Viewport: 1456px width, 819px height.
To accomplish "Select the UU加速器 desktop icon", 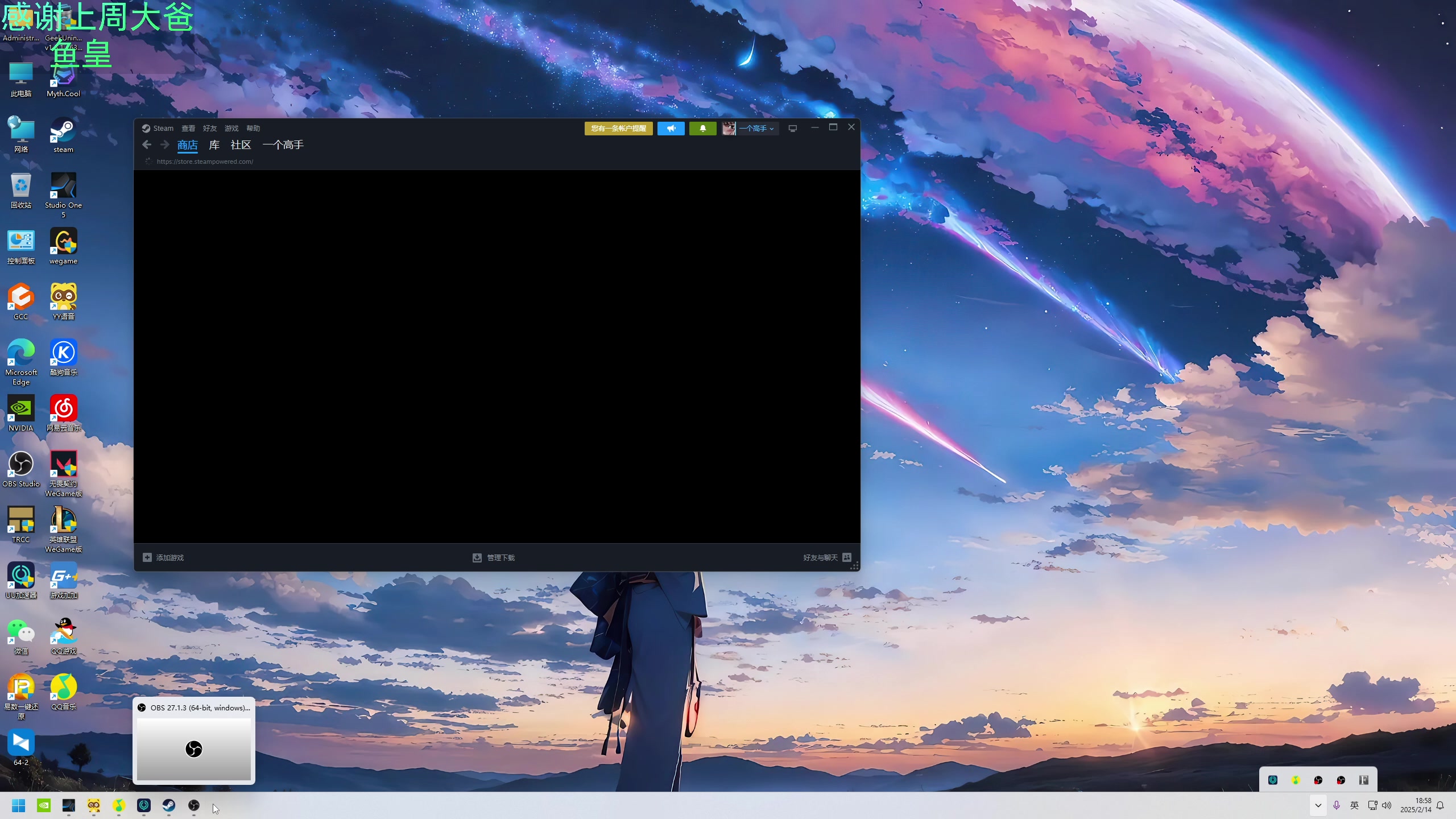I will click(21, 581).
